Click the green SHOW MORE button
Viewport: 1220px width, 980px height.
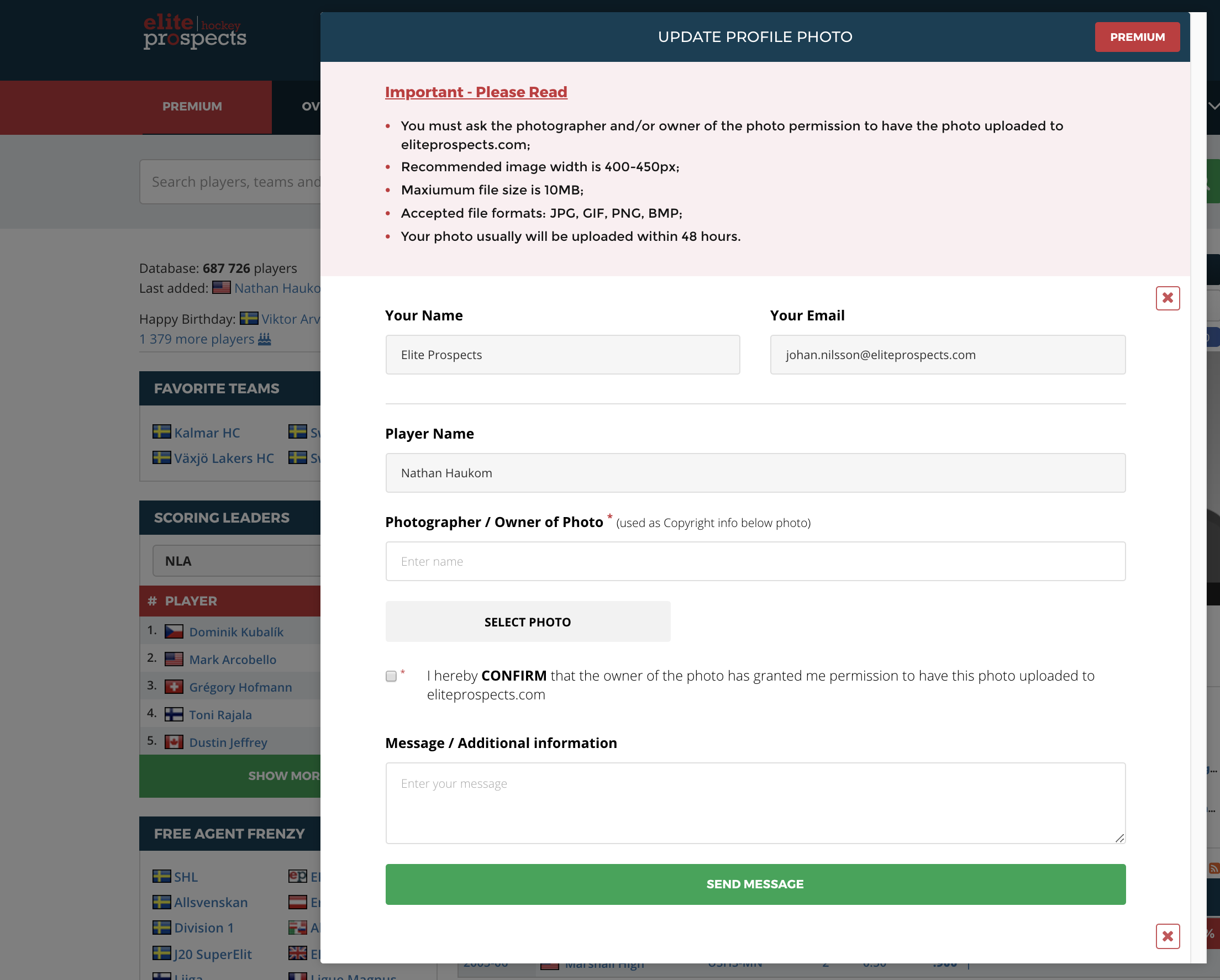pos(230,776)
